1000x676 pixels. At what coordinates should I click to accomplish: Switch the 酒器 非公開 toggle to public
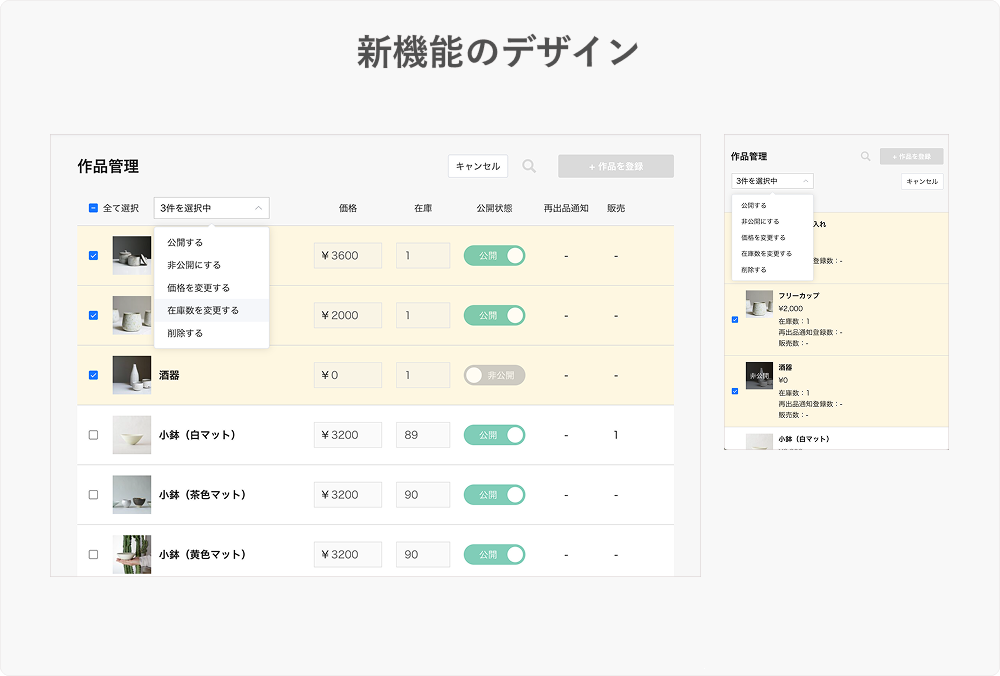tap(494, 375)
